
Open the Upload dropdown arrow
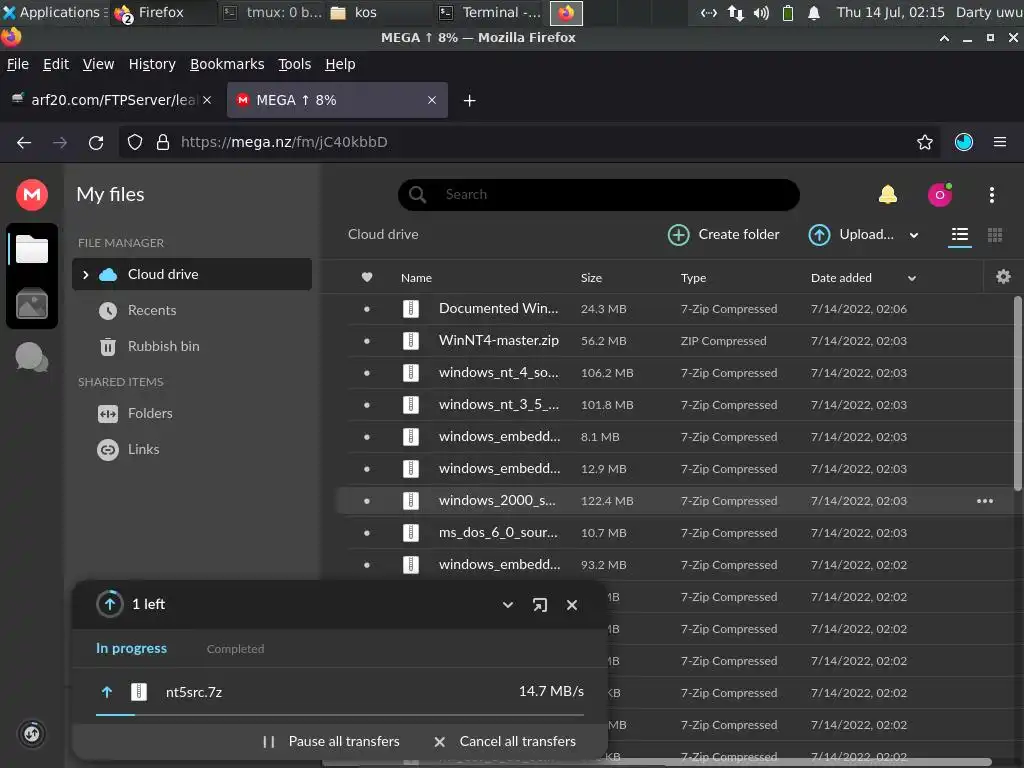point(914,235)
